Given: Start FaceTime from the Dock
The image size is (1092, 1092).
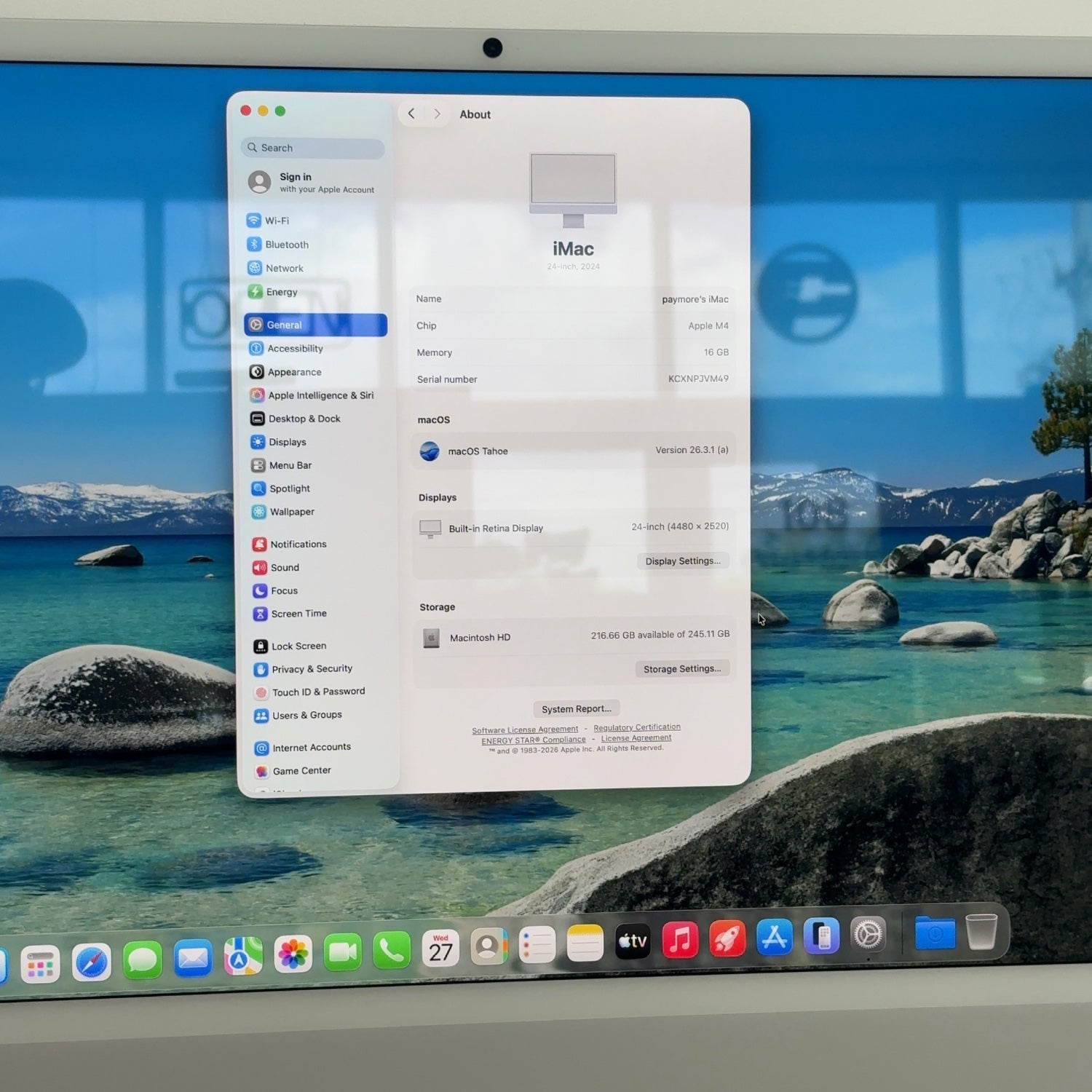Looking at the screenshot, I should click(x=343, y=951).
